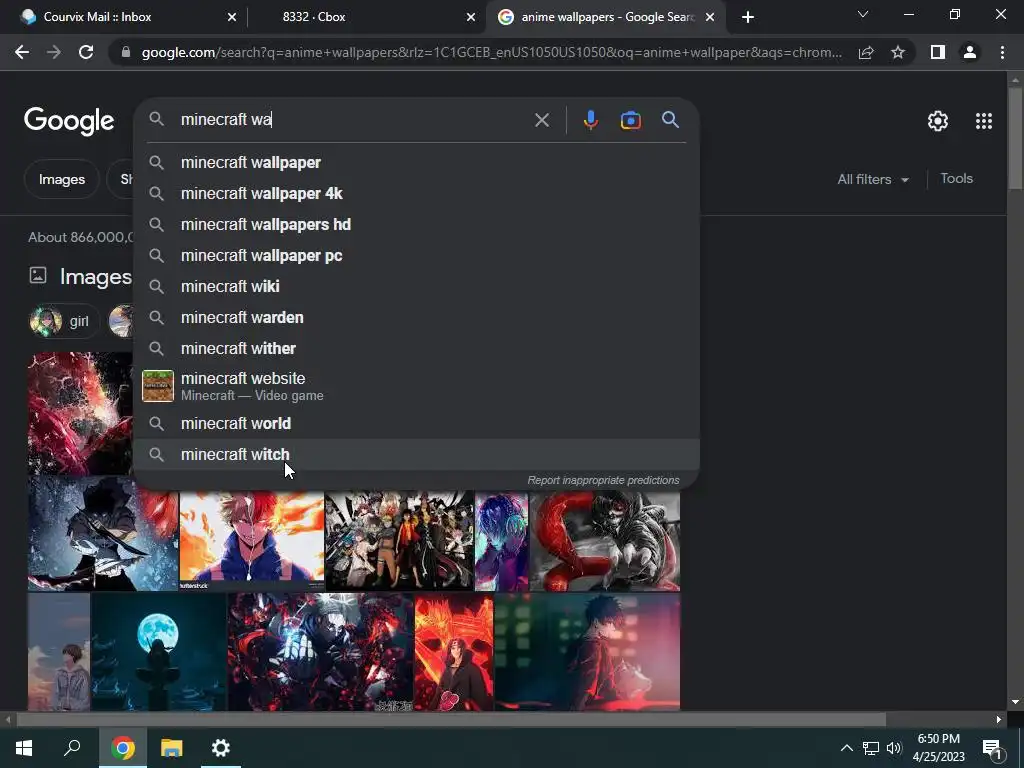Open a new tab with plus icon
This screenshot has height=768, width=1024.
pos(748,17)
